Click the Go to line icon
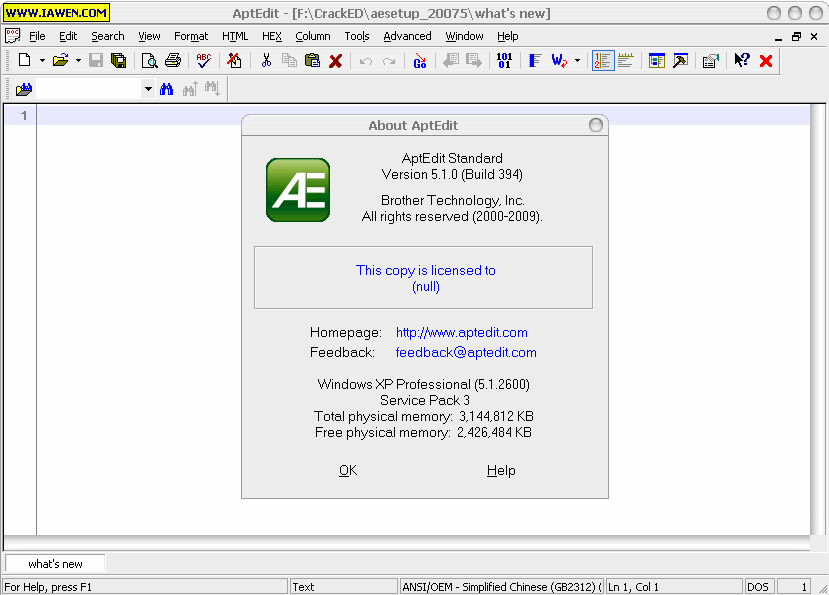Image resolution: width=829 pixels, height=595 pixels. pyautogui.click(x=419, y=61)
